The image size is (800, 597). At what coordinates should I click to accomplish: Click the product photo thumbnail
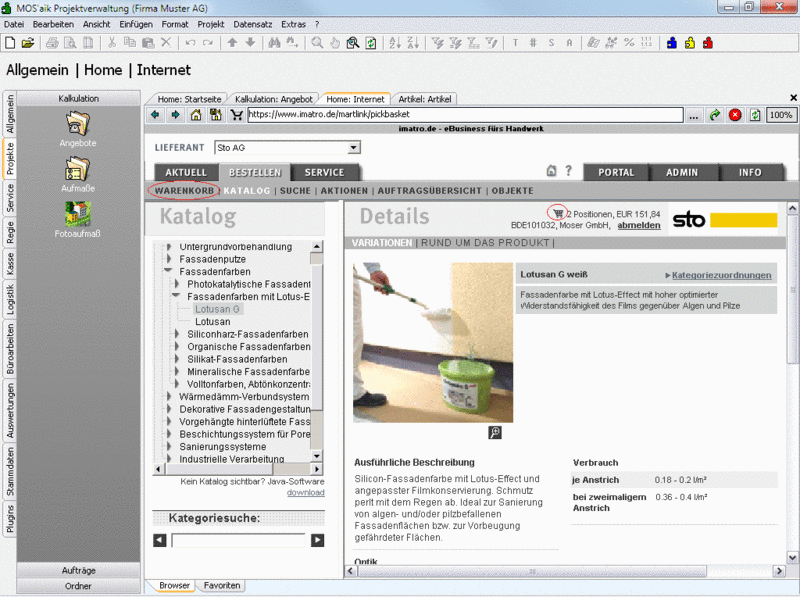coord(433,342)
